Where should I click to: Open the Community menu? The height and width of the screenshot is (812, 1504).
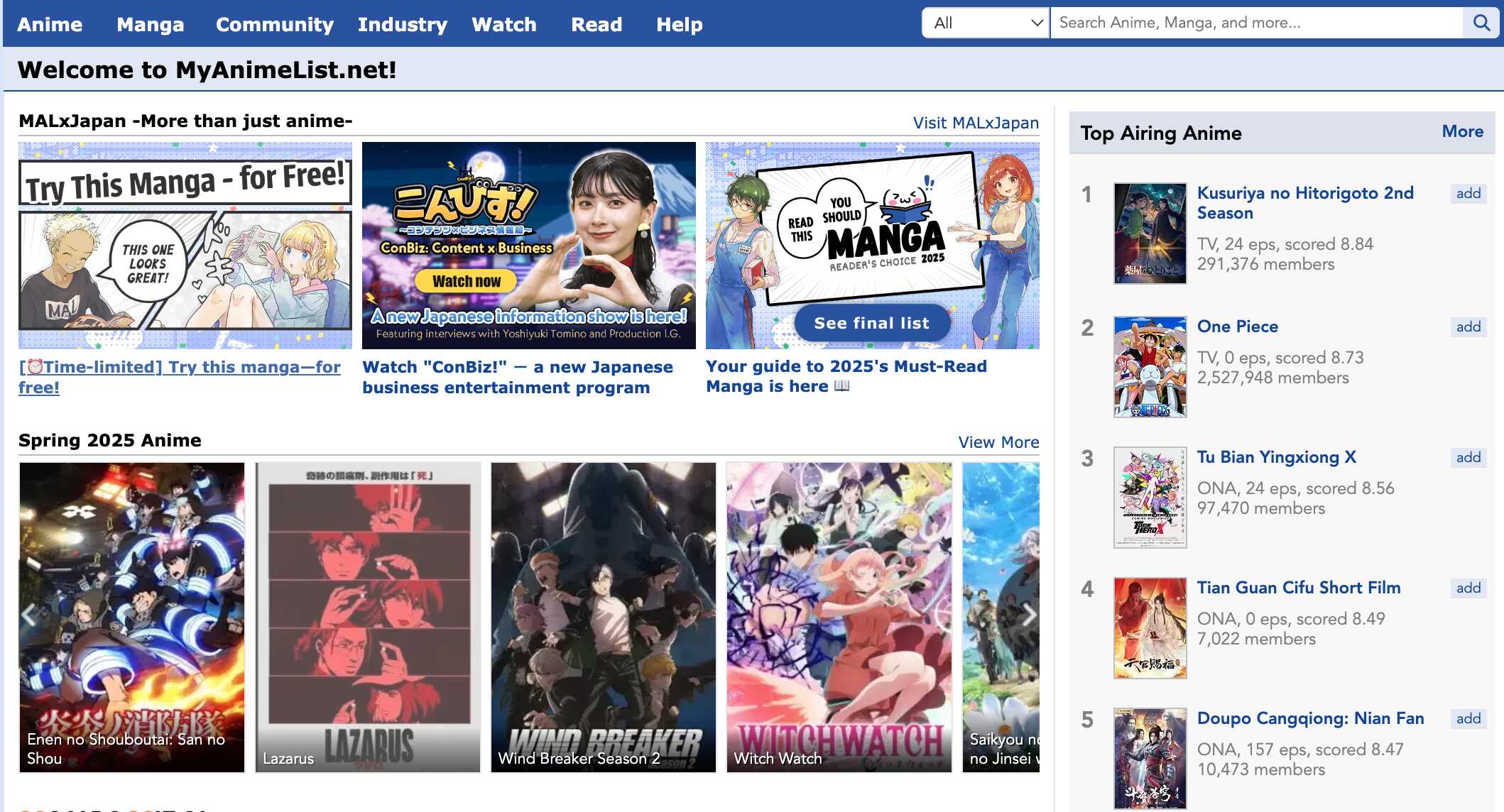click(x=274, y=24)
